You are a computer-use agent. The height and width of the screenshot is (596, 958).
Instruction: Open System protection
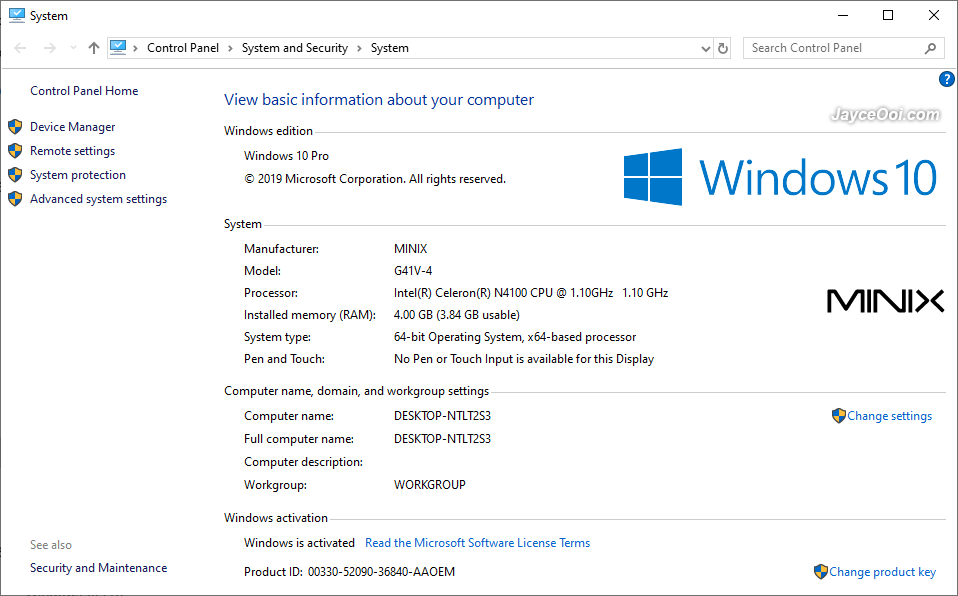[78, 174]
